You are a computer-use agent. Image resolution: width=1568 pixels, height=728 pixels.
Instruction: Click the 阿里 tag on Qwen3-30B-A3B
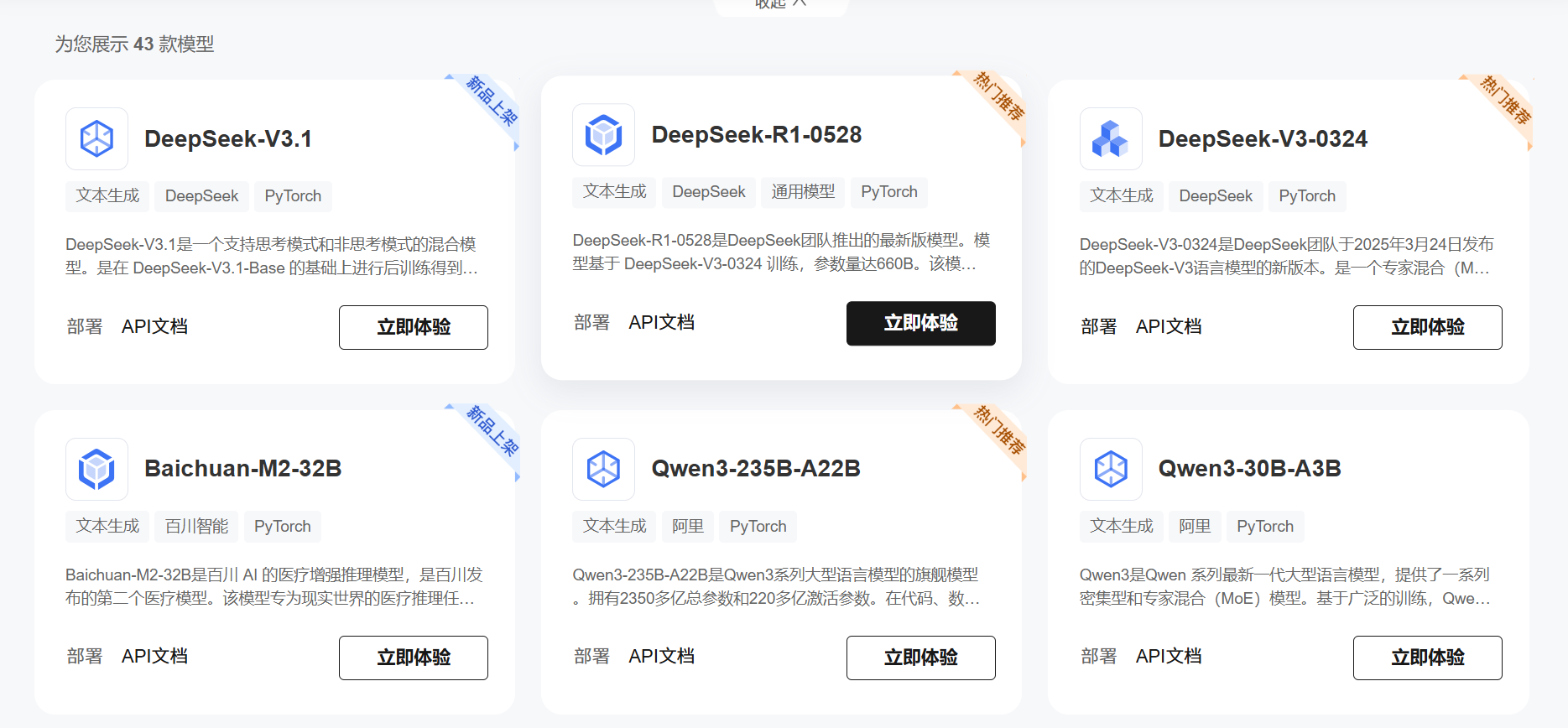(x=1195, y=526)
